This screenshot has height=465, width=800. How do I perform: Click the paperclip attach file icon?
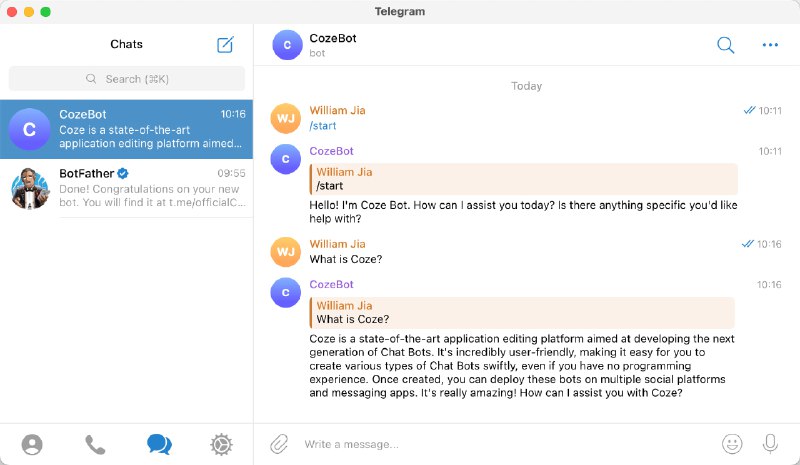pos(279,443)
